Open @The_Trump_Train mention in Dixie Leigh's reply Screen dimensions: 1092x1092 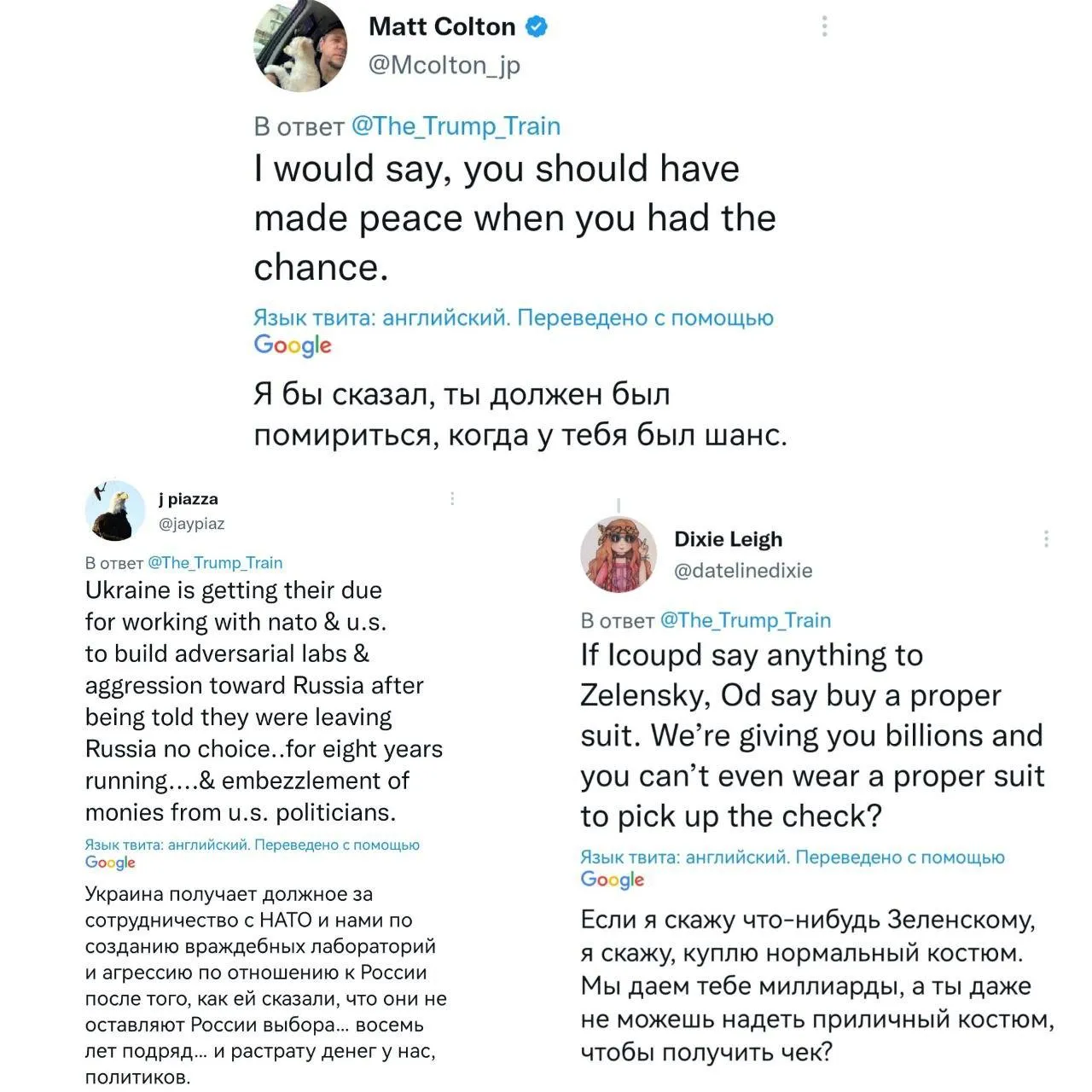tap(746, 620)
